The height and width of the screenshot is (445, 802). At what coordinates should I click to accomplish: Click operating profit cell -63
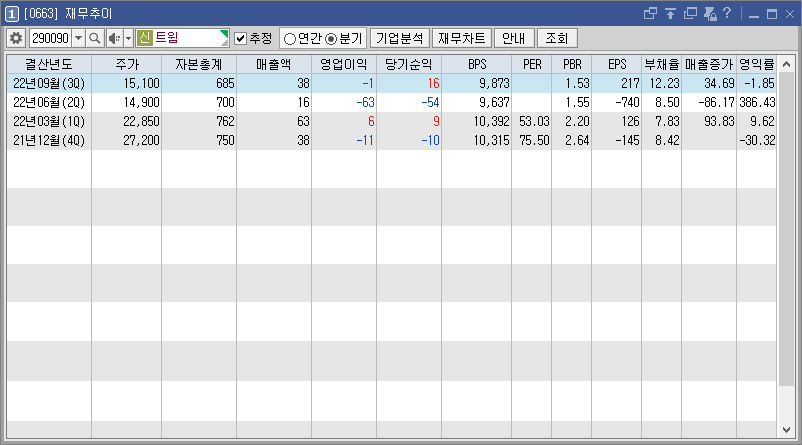pyautogui.click(x=344, y=102)
